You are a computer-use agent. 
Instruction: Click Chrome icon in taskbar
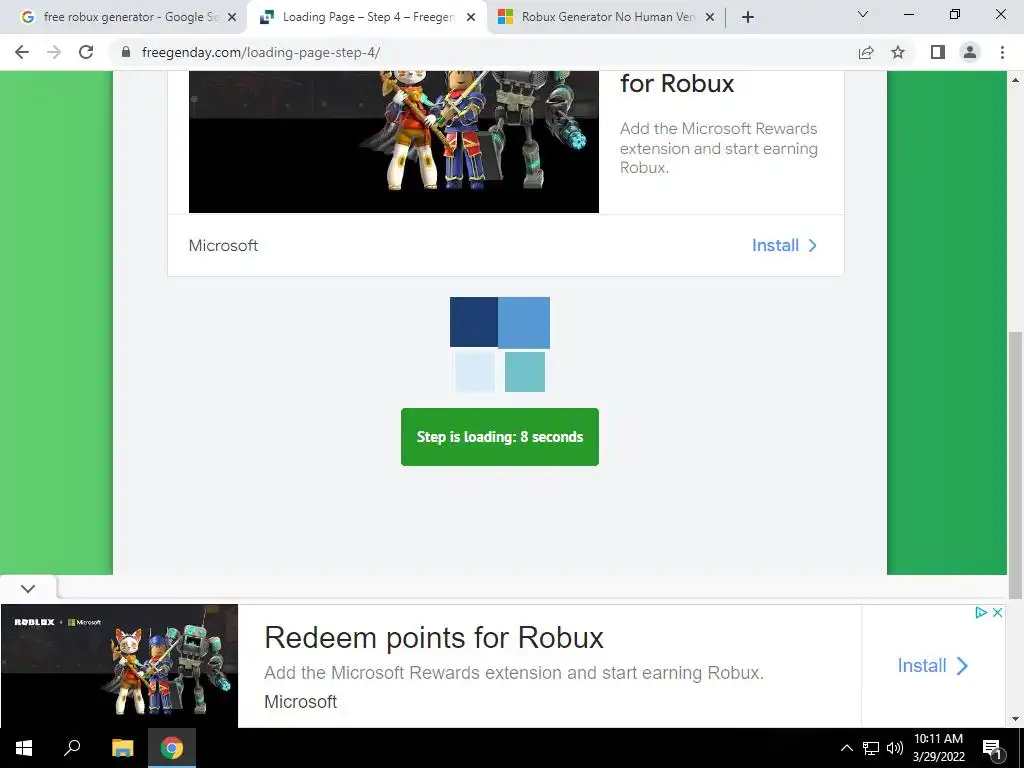coord(172,748)
